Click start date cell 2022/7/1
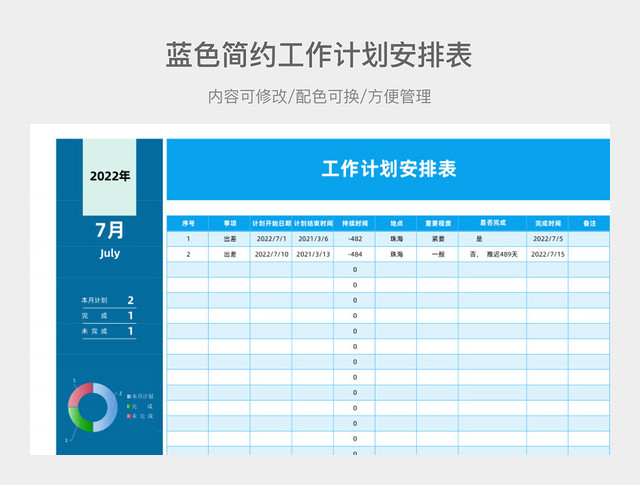This screenshot has width=640, height=485. coord(271,239)
